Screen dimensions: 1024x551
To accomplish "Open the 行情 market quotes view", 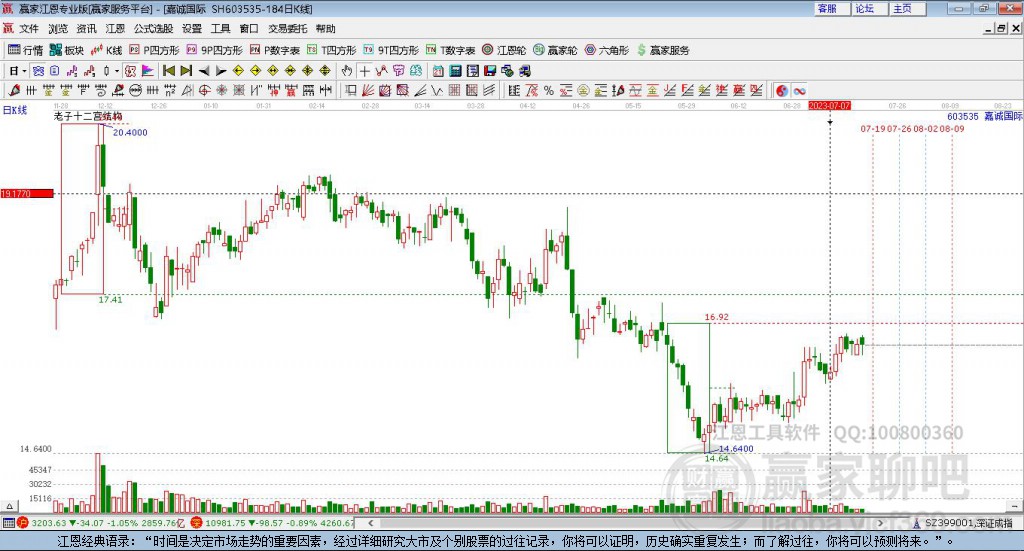I will [25, 50].
